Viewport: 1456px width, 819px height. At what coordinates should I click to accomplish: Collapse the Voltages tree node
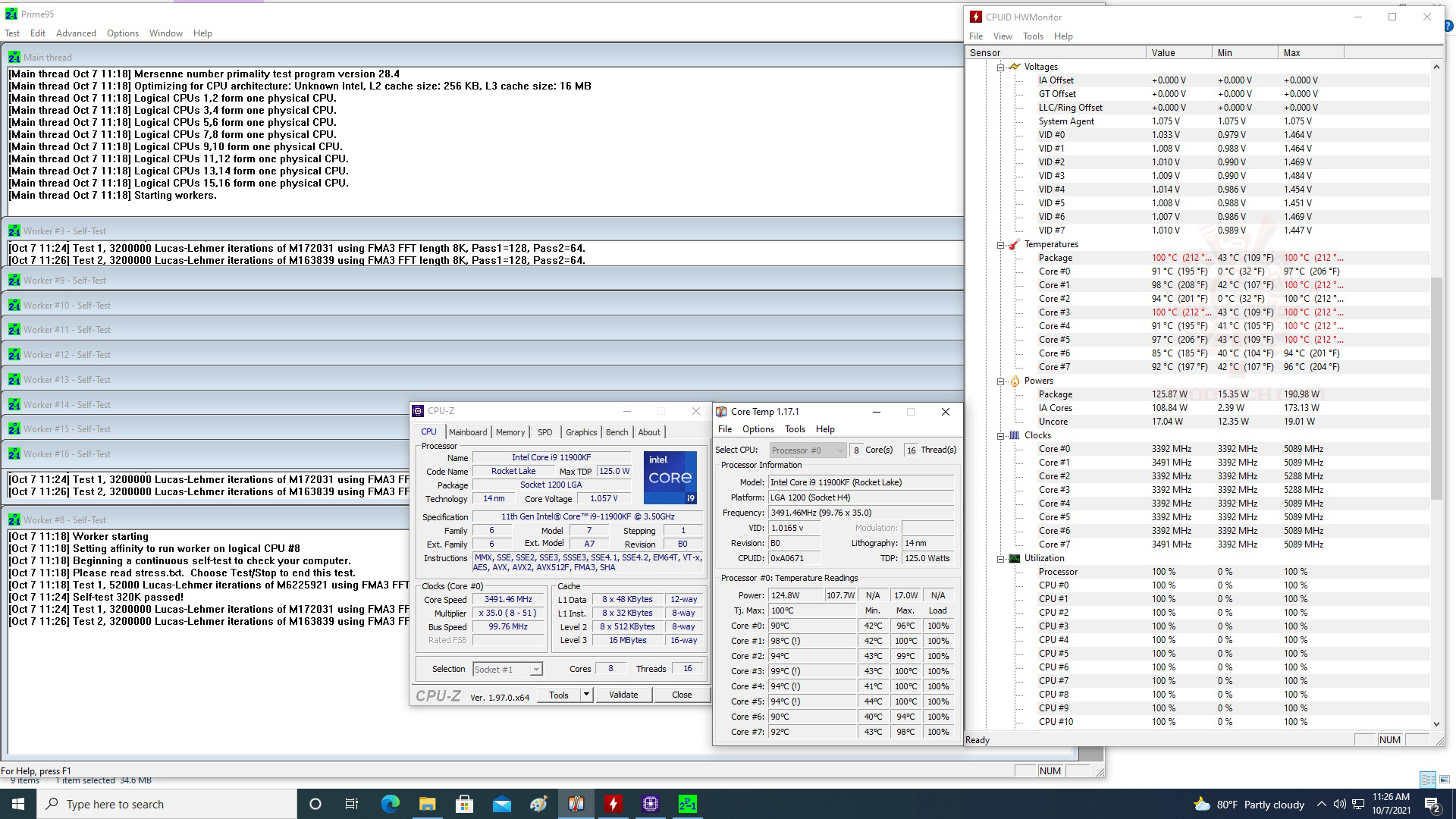(1000, 67)
